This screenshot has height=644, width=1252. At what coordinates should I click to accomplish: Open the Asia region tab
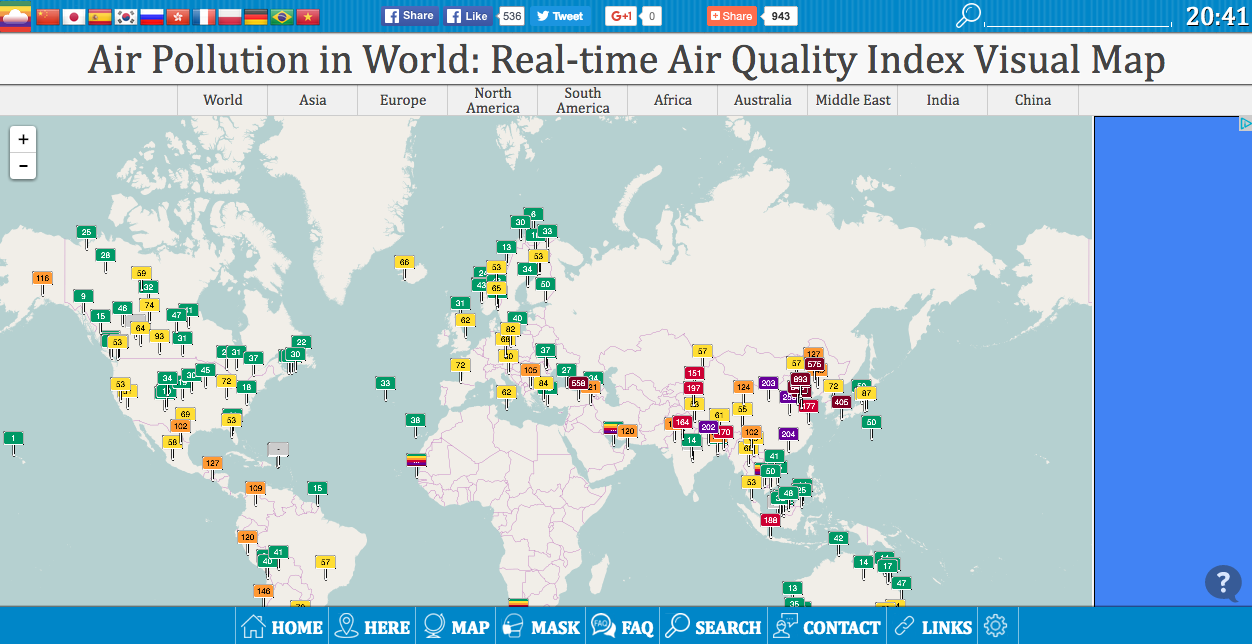coord(312,100)
